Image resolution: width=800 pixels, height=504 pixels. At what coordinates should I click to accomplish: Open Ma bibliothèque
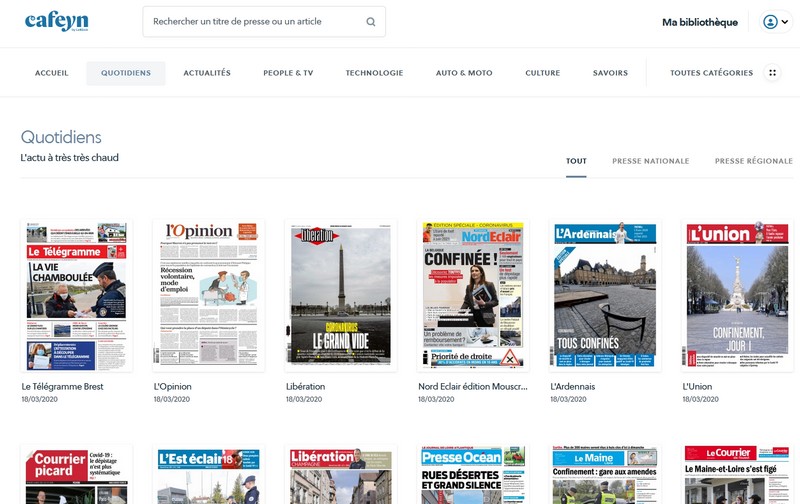tap(699, 22)
